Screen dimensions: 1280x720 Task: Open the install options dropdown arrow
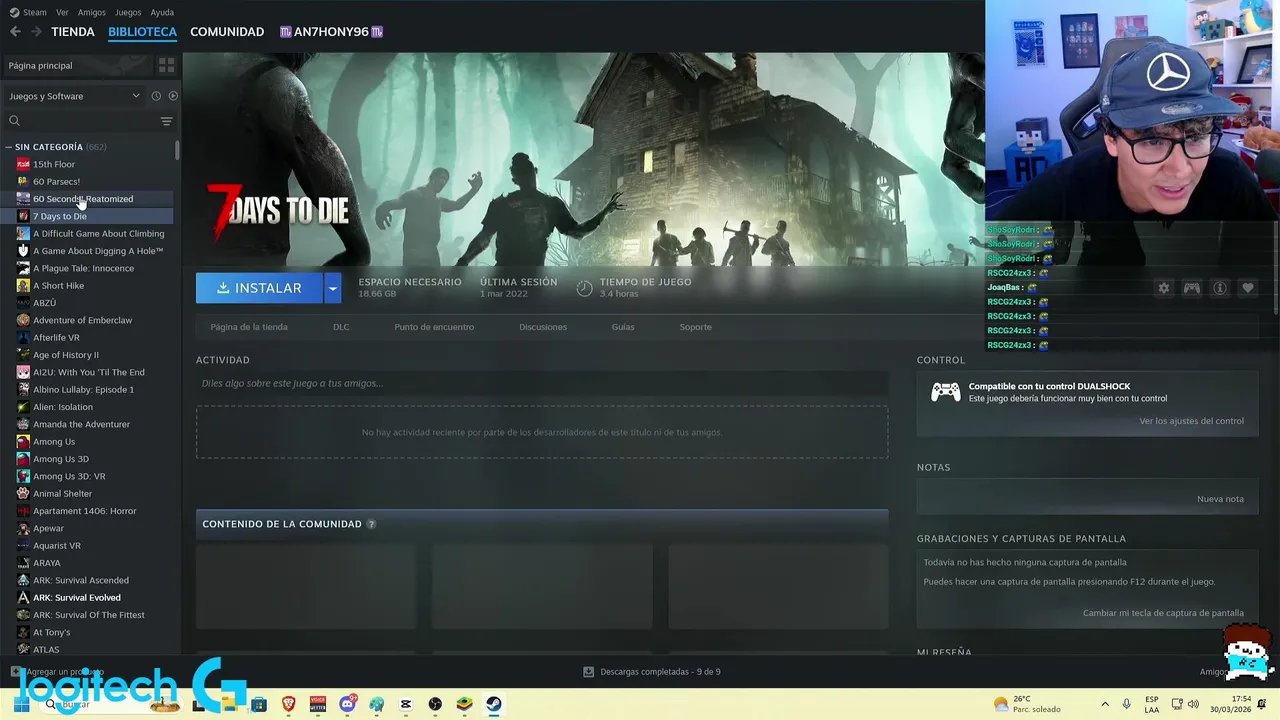pos(333,288)
